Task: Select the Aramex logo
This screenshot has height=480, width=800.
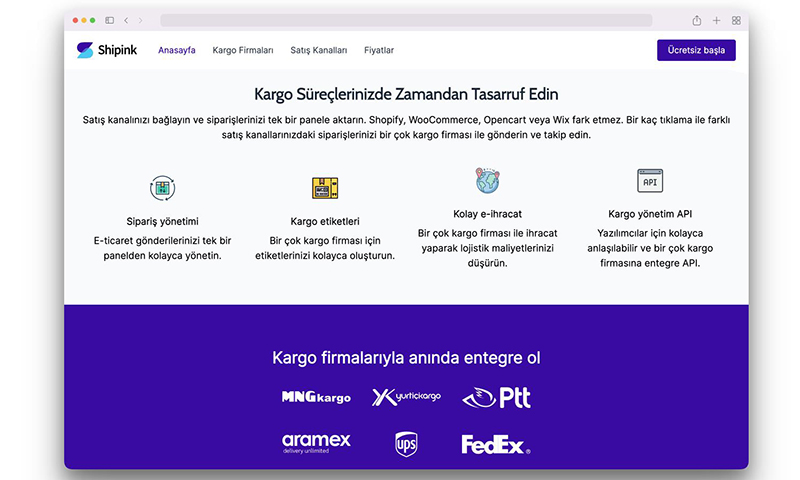Action: click(316, 443)
